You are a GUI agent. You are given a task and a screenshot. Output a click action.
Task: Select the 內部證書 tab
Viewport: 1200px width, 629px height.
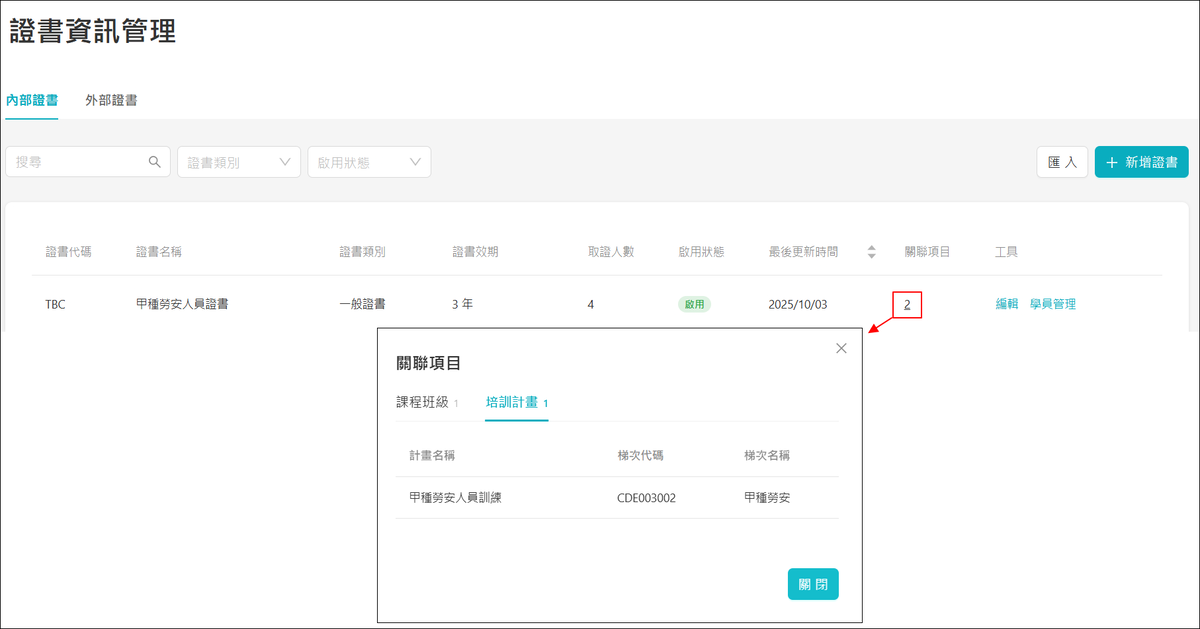tap(32, 100)
